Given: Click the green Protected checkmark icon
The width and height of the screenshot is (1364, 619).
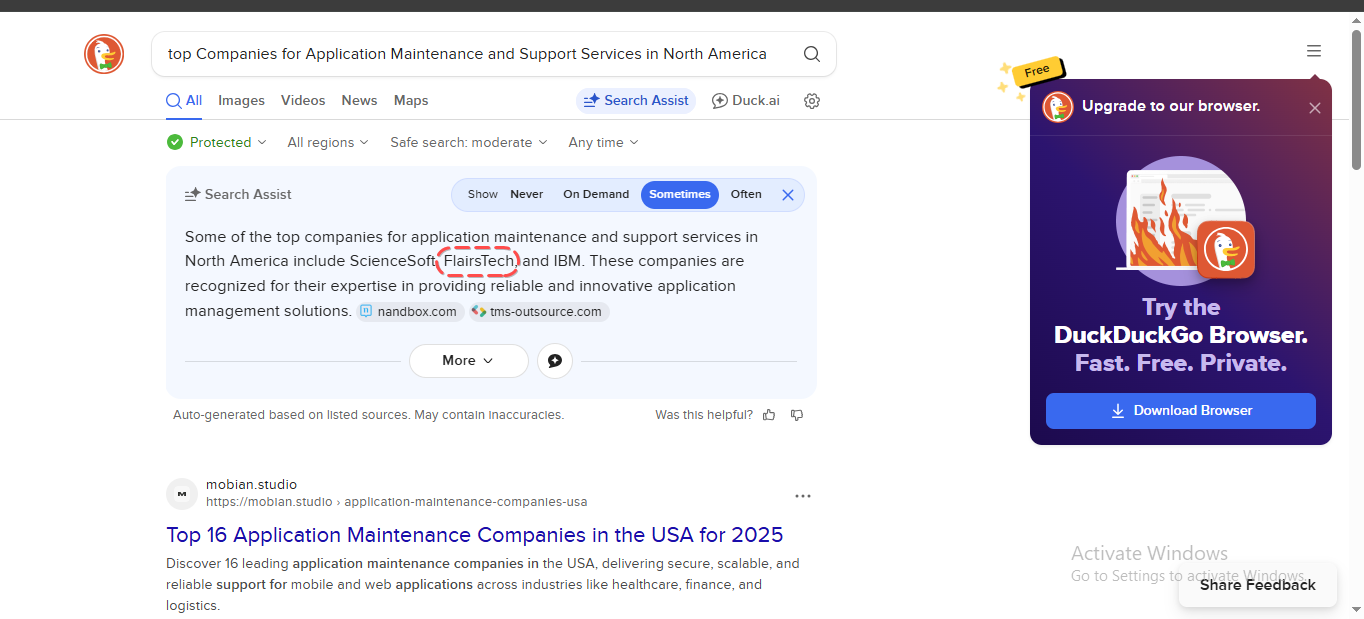Looking at the screenshot, I should [175, 142].
